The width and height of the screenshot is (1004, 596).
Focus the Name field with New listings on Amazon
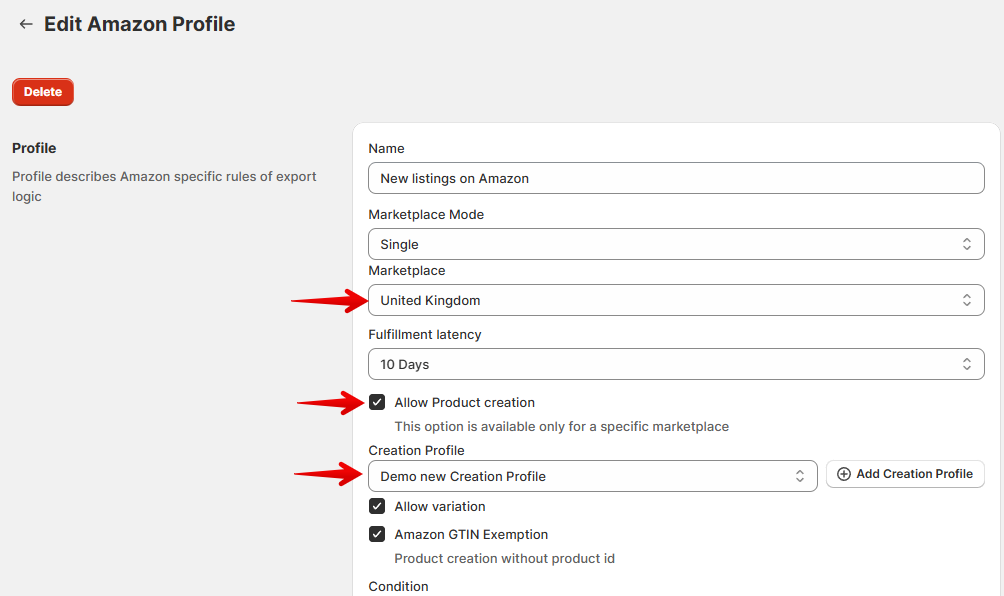click(676, 178)
